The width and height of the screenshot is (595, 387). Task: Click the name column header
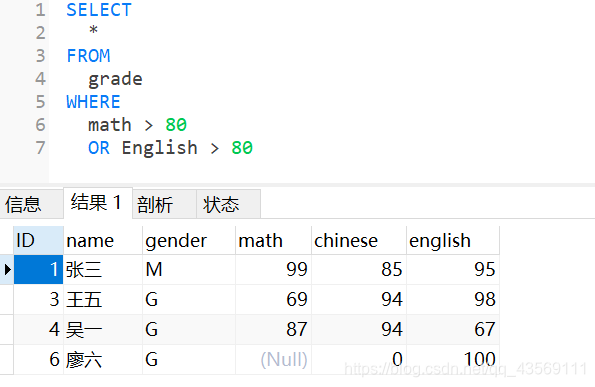click(103, 241)
